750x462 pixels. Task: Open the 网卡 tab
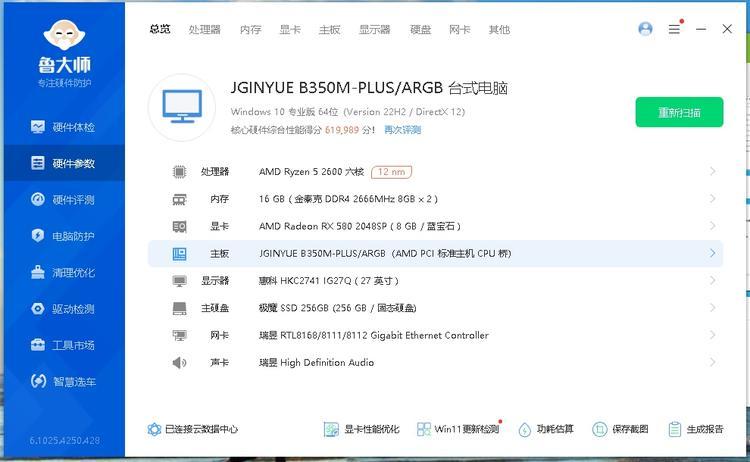[459, 30]
